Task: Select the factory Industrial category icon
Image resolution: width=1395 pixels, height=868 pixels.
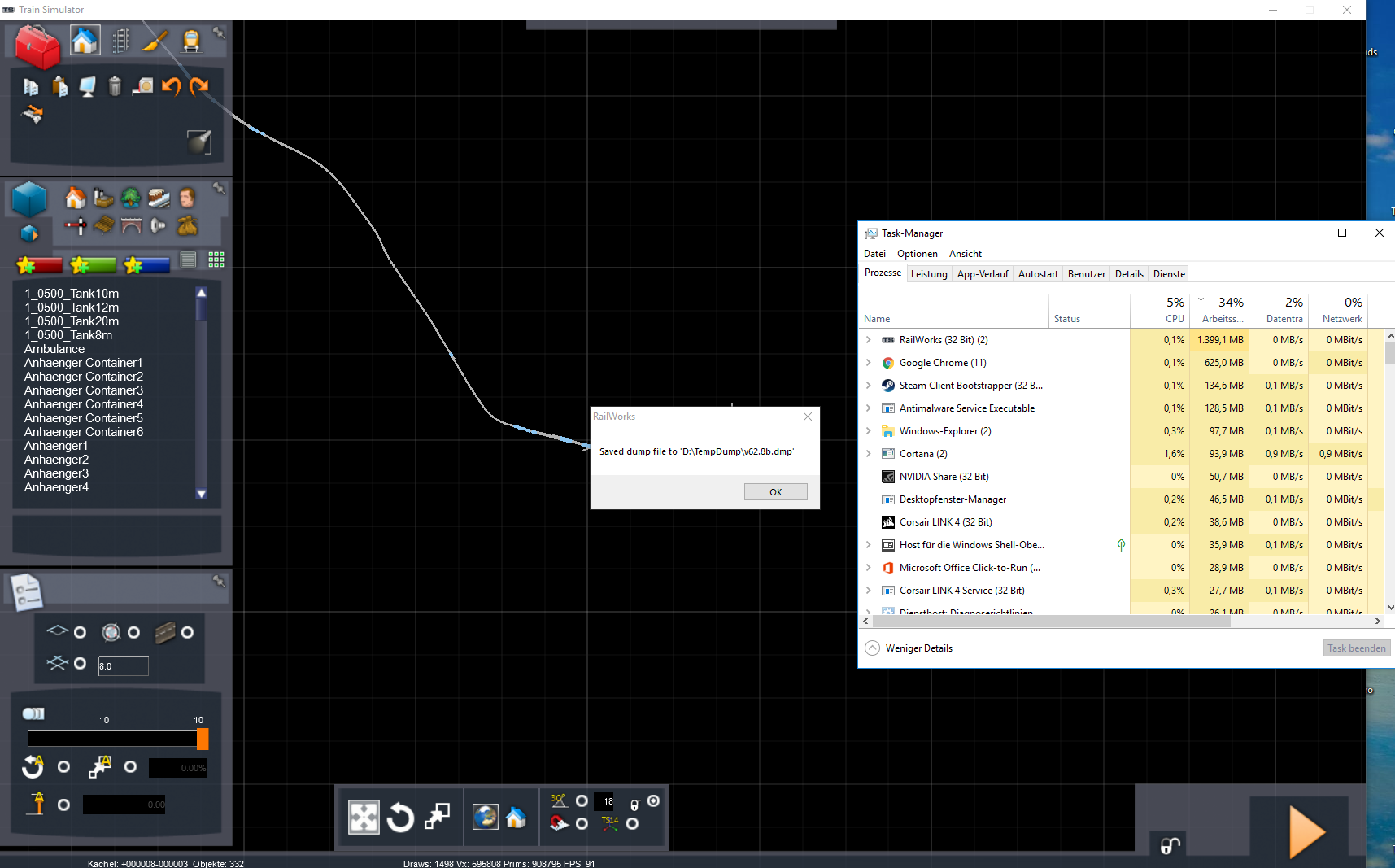Action: click(x=103, y=198)
